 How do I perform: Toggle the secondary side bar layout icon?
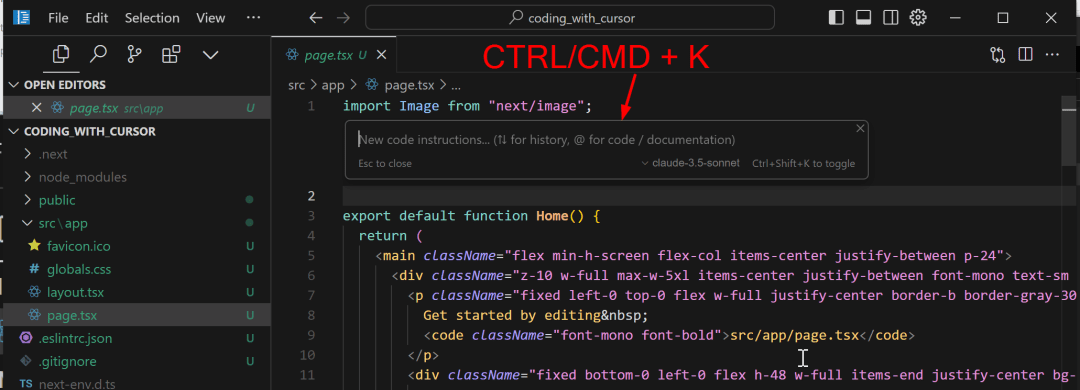[891, 18]
